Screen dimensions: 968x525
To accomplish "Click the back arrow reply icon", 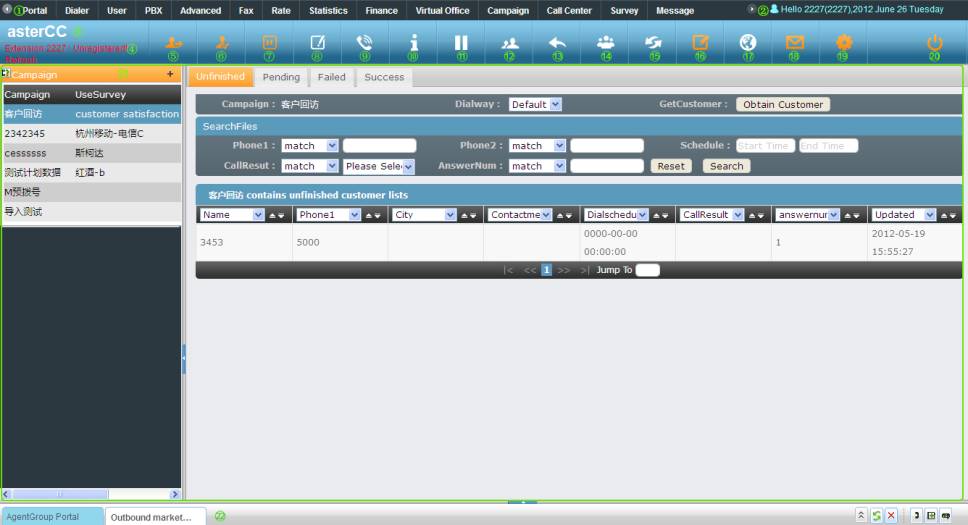I will (x=557, y=43).
